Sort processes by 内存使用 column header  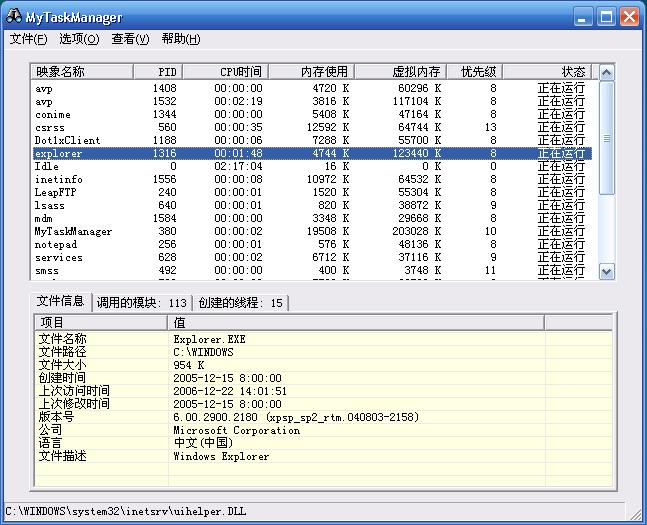(x=312, y=72)
